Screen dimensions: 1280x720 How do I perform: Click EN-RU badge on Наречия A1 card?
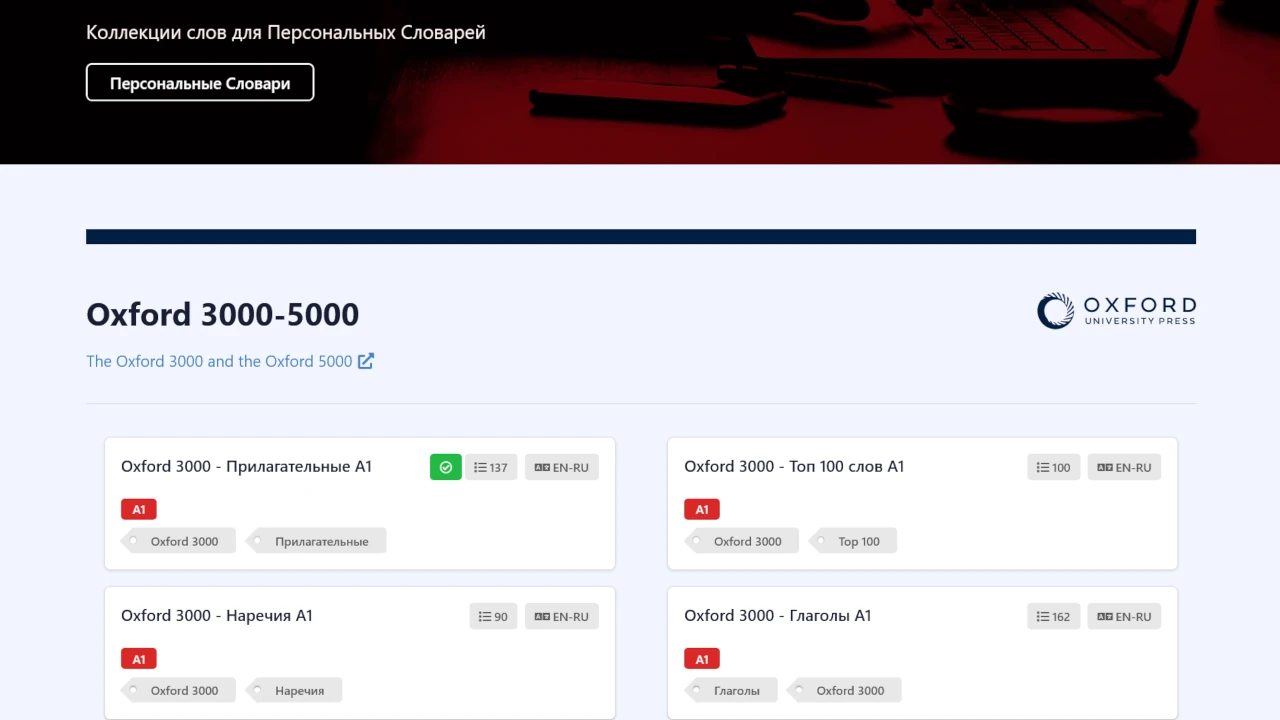pos(562,616)
